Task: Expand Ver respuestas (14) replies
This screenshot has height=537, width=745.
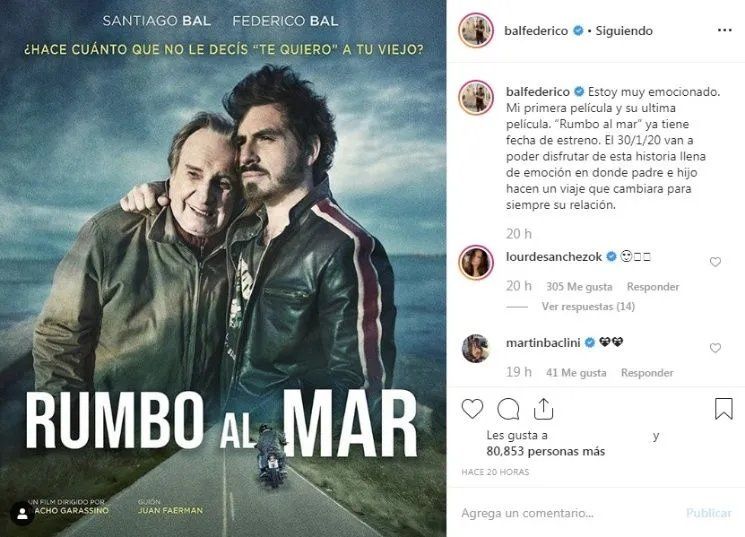Action: pyautogui.click(x=588, y=307)
